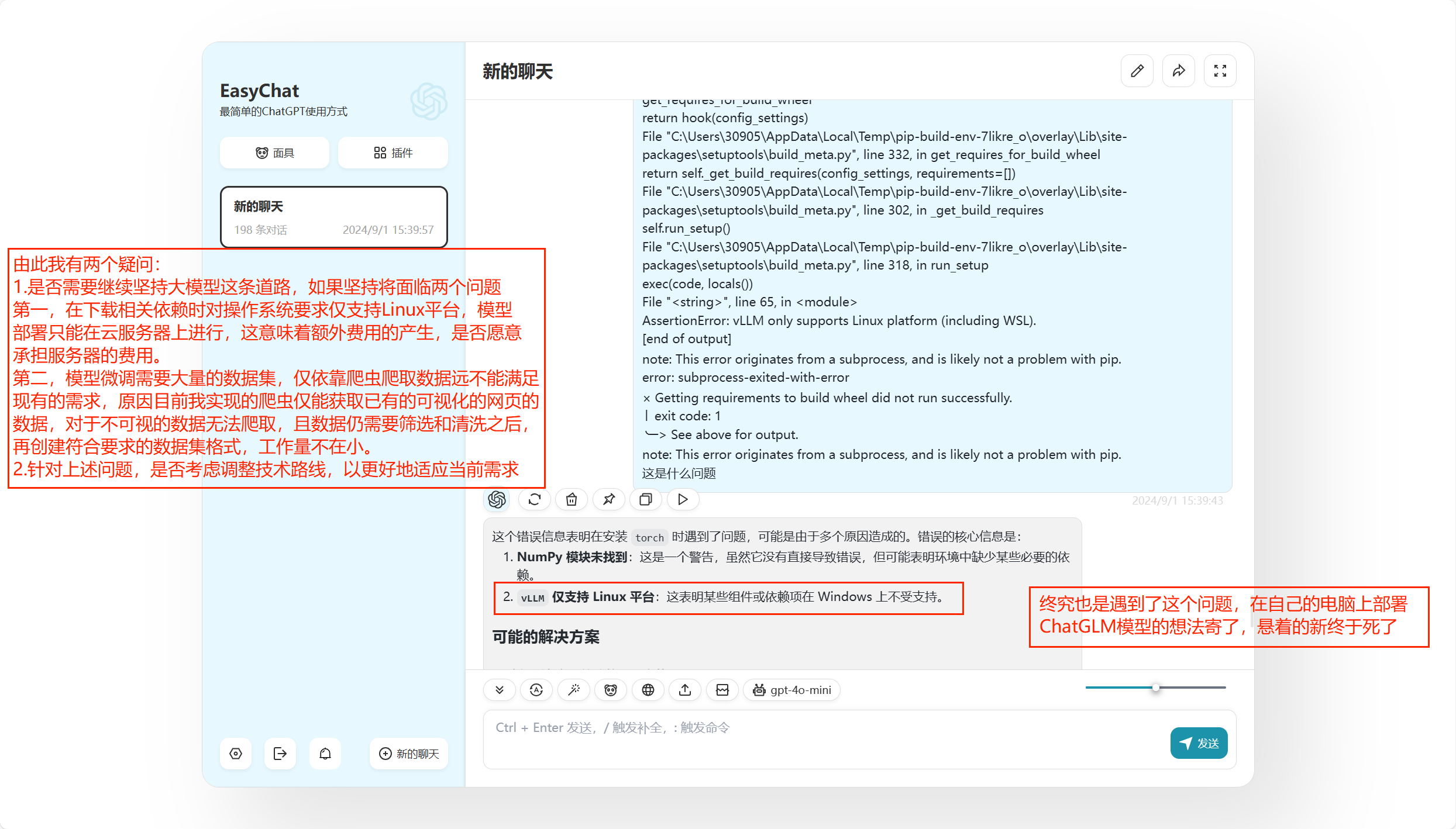This screenshot has width=1456, height=829.
Task: Click the mask face icon in input toolbar
Action: pos(611,690)
